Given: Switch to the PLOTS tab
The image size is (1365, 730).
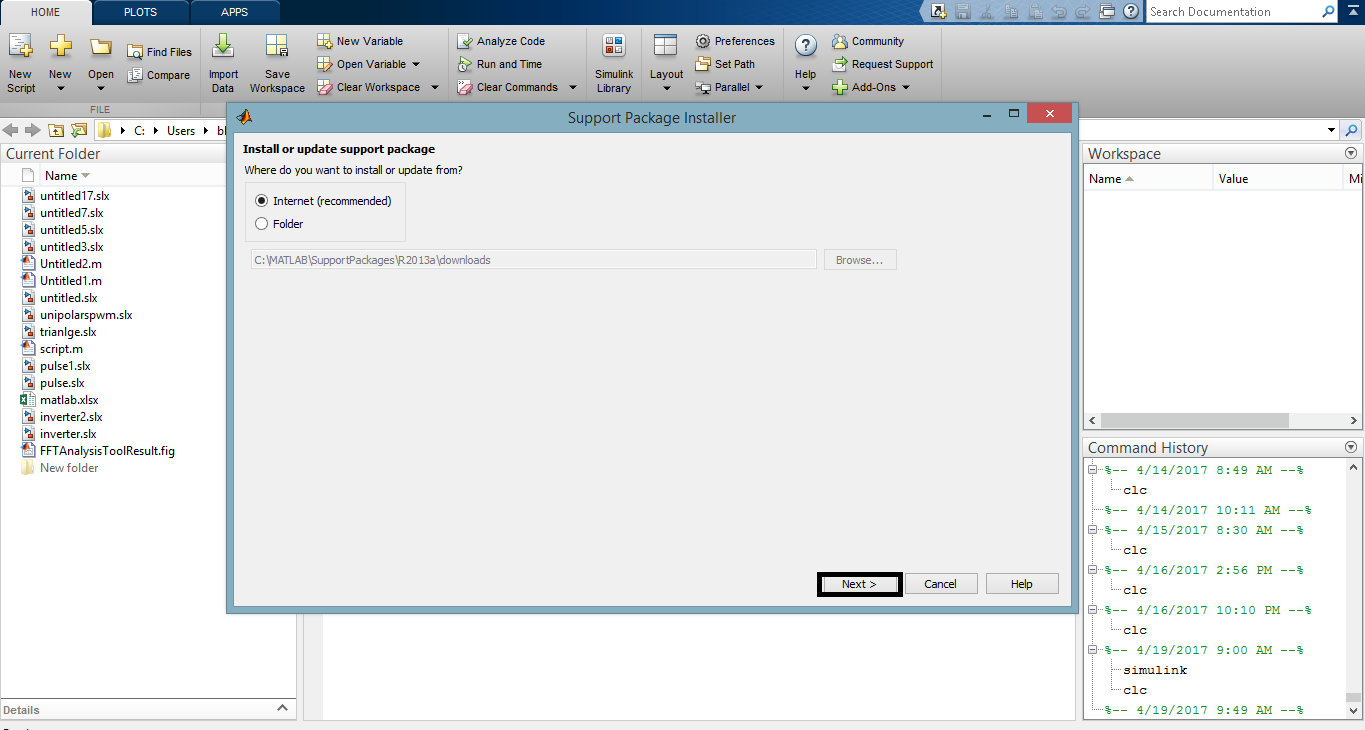Looking at the screenshot, I should pyautogui.click(x=139, y=13).
